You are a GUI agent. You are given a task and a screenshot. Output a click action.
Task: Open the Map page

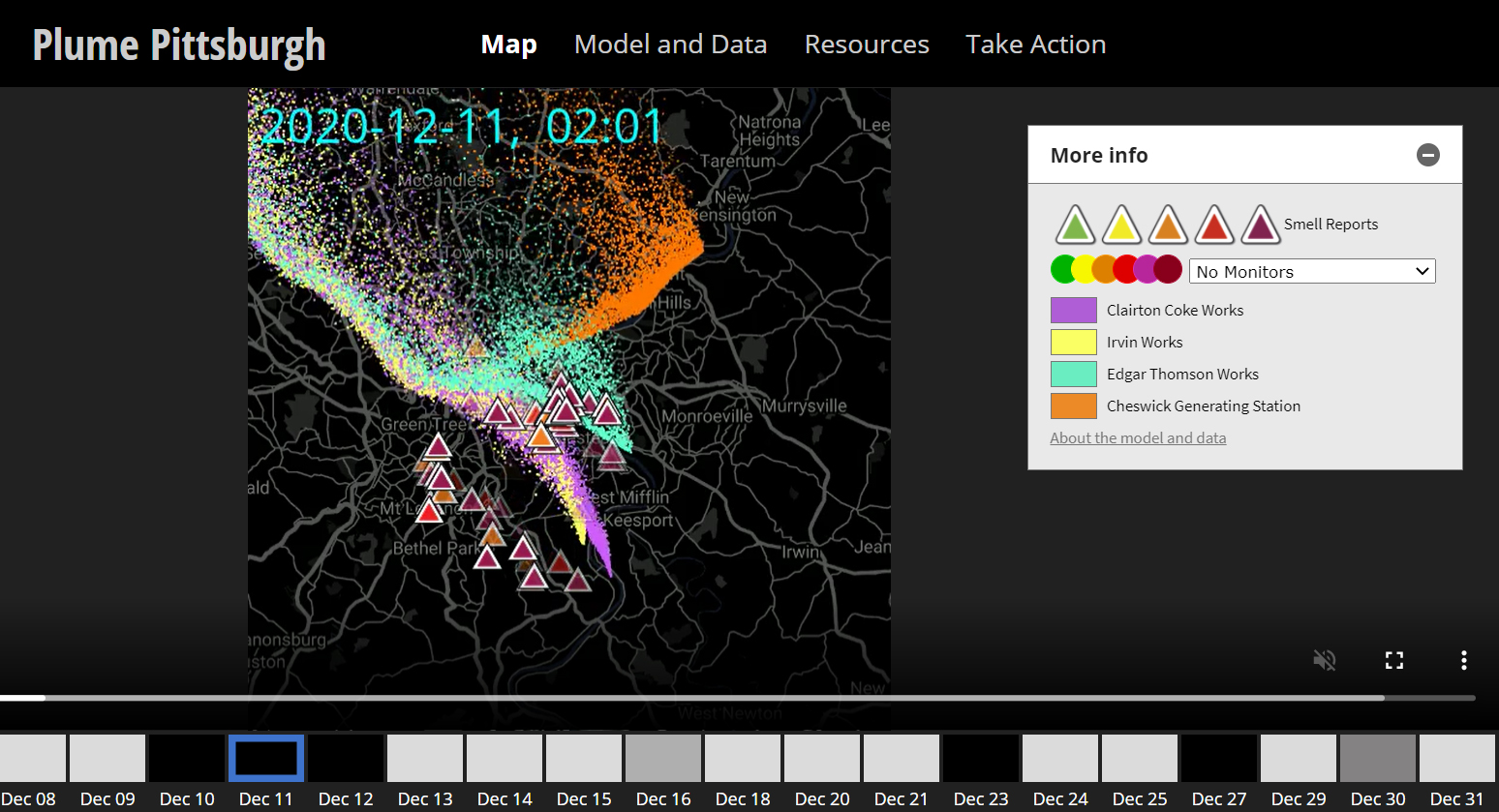click(508, 45)
